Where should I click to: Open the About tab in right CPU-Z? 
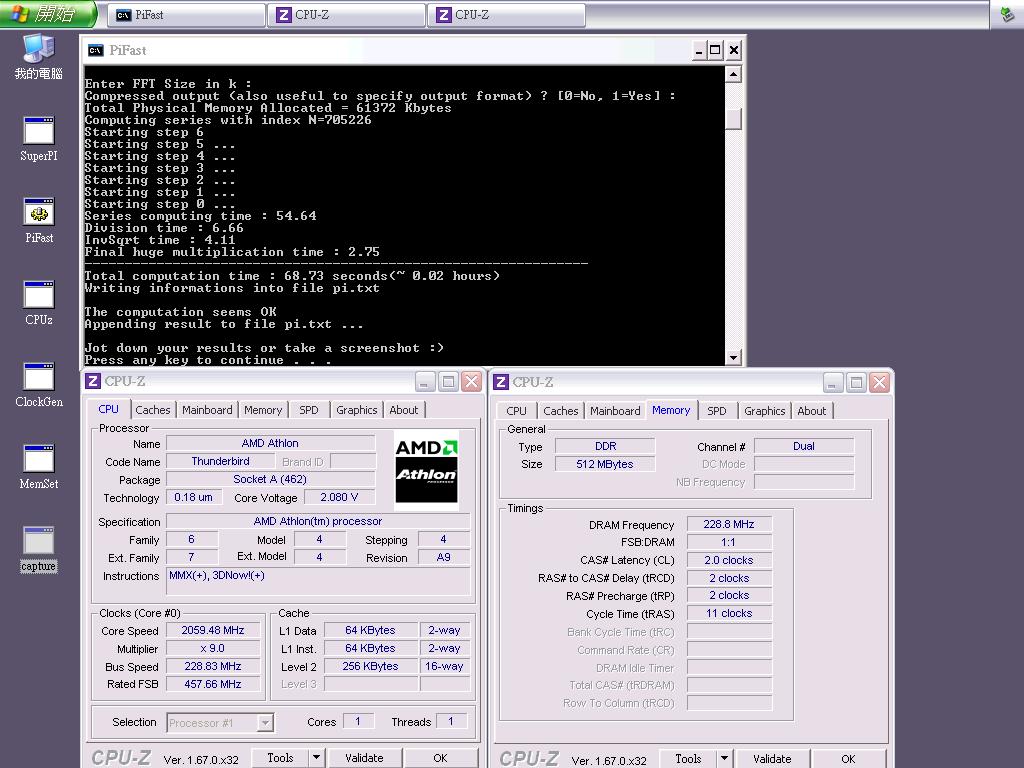coord(812,411)
